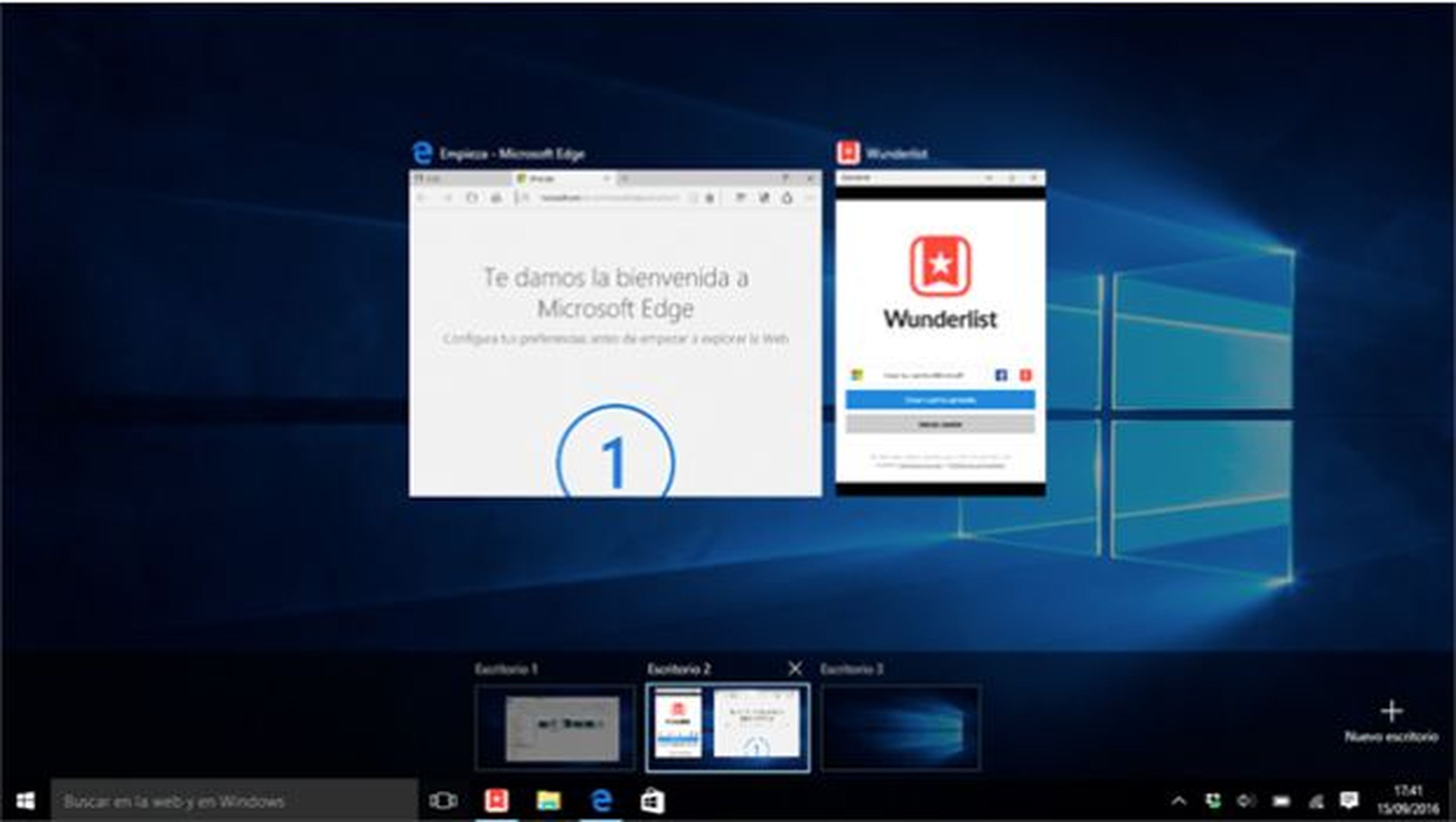Open the Windows Store from the taskbar
The image size is (1456, 822).
point(652,800)
